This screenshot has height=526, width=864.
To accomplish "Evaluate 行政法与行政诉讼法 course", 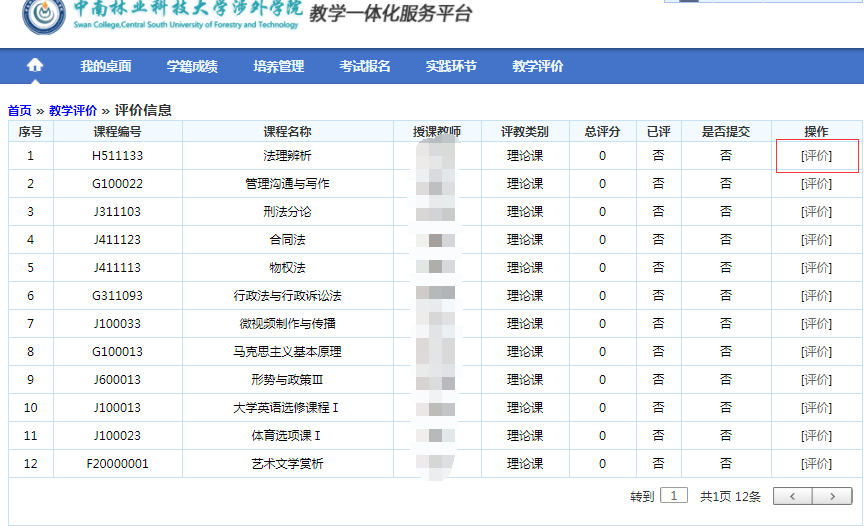I will pyautogui.click(x=816, y=296).
